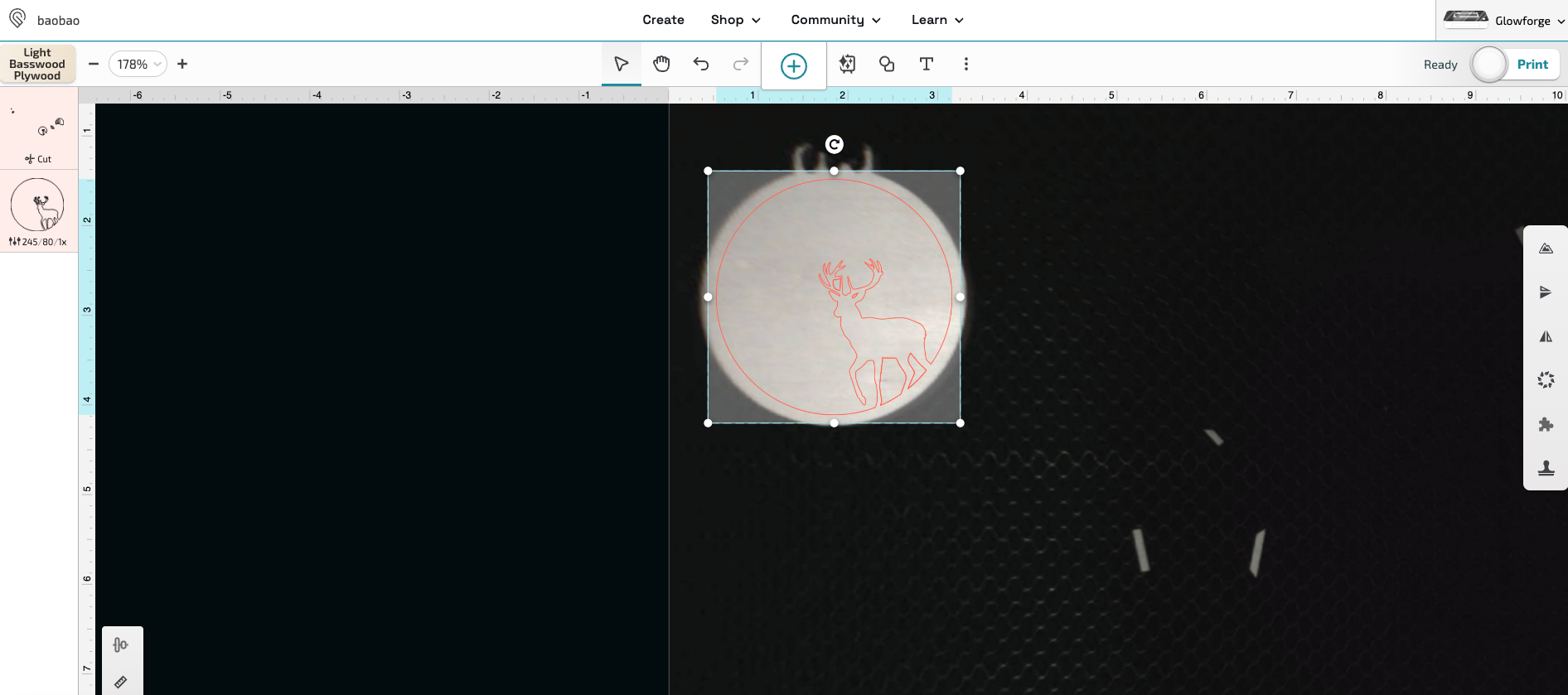Image resolution: width=1568 pixels, height=695 pixels.
Task: Click the stamp icon in right panel
Action: pos(1546,468)
